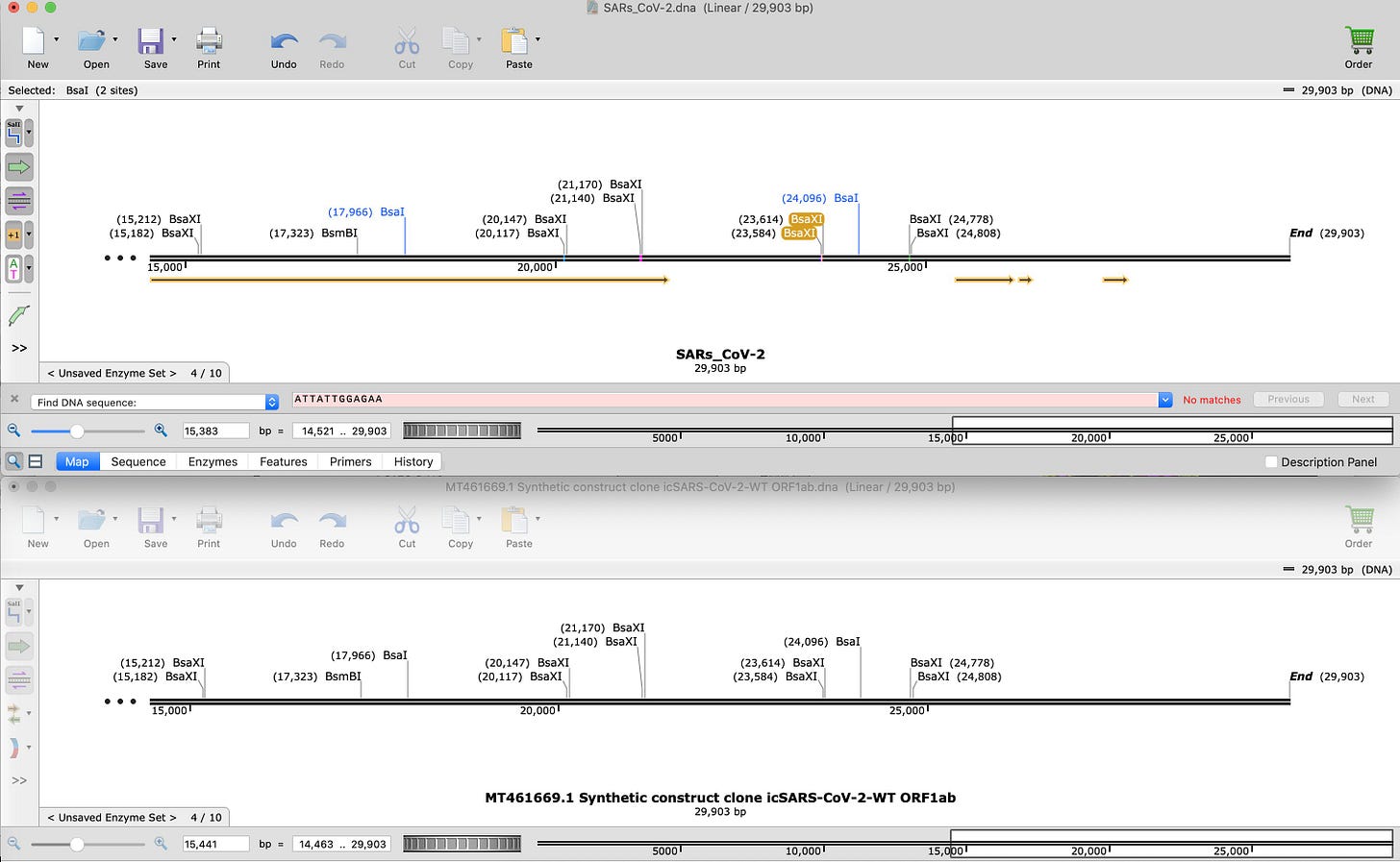Switch to the Enzymes tab
Viewport: 1400px width, 862px height.
pyautogui.click(x=212, y=461)
